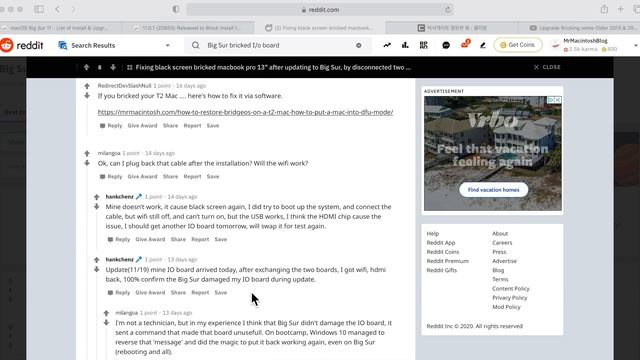This screenshot has width=640, height=360.
Task: Upvote milangoa's wifi question comment
Action: 87,153
